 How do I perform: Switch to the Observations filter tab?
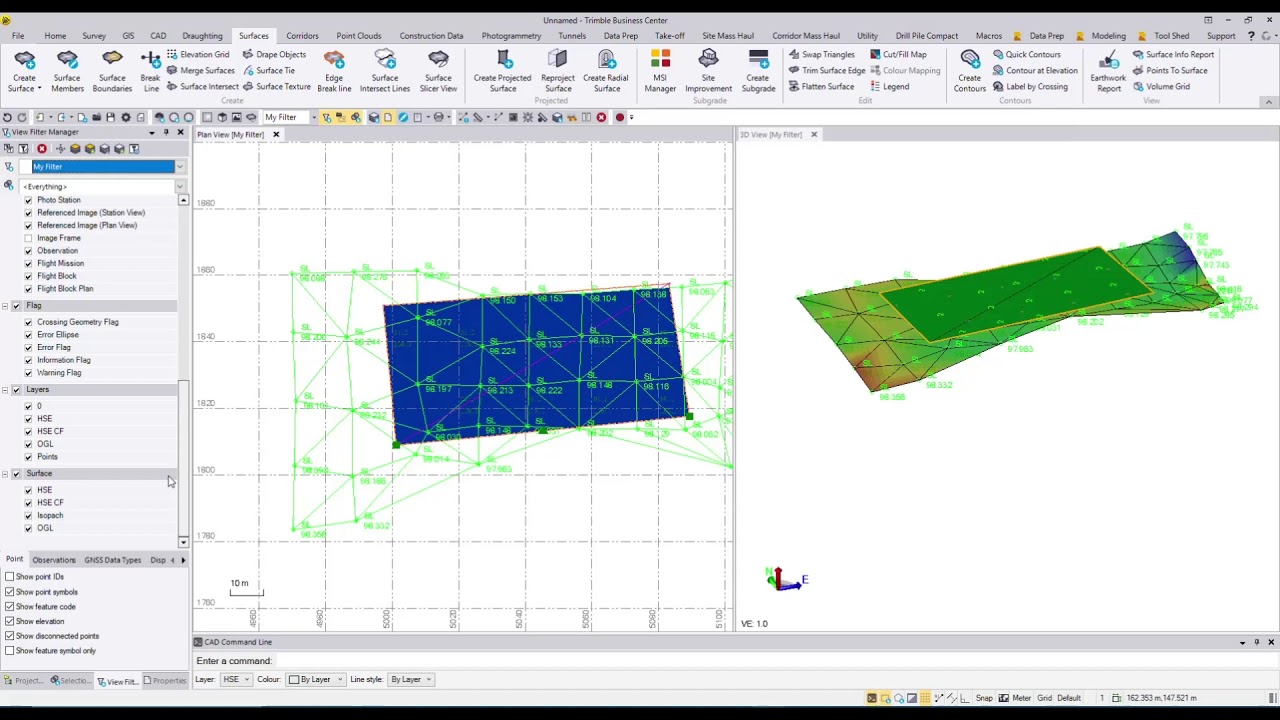tap(54, 560)
